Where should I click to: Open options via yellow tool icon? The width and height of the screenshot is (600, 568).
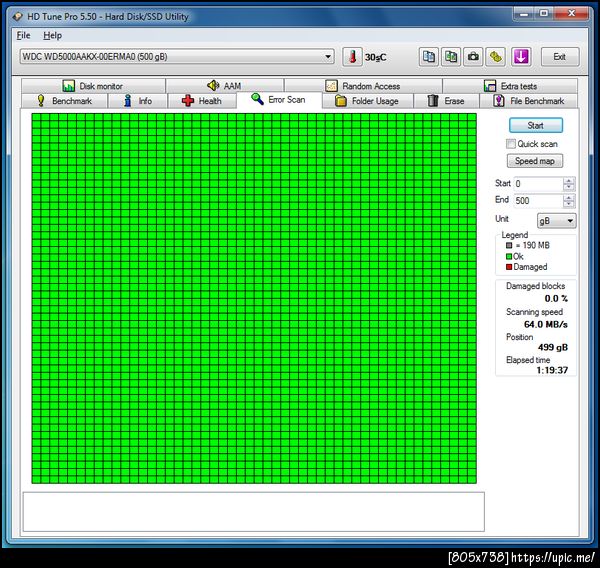(496, 57)
